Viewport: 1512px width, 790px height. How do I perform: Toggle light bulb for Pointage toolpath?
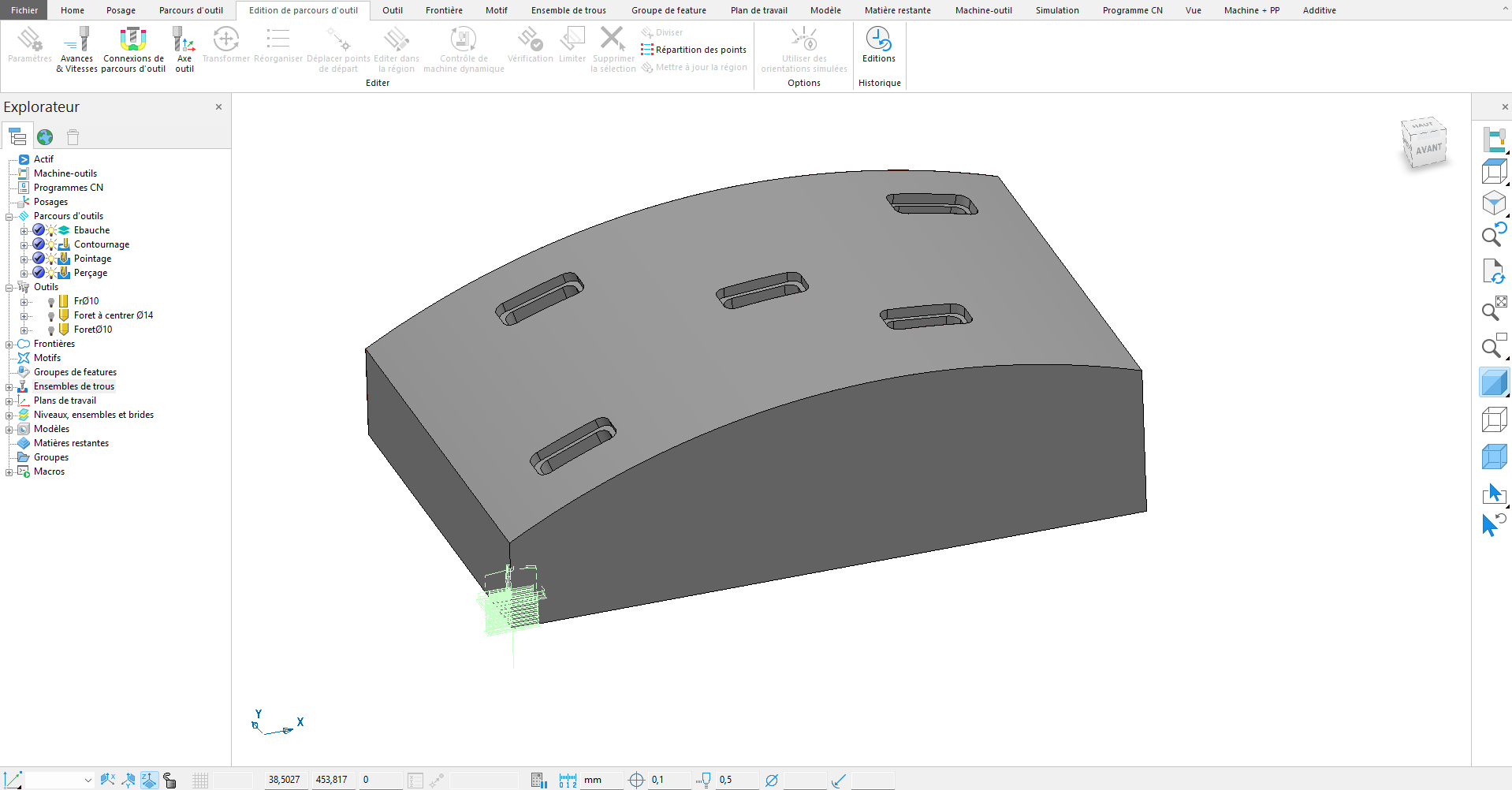[x=51, y=259]
